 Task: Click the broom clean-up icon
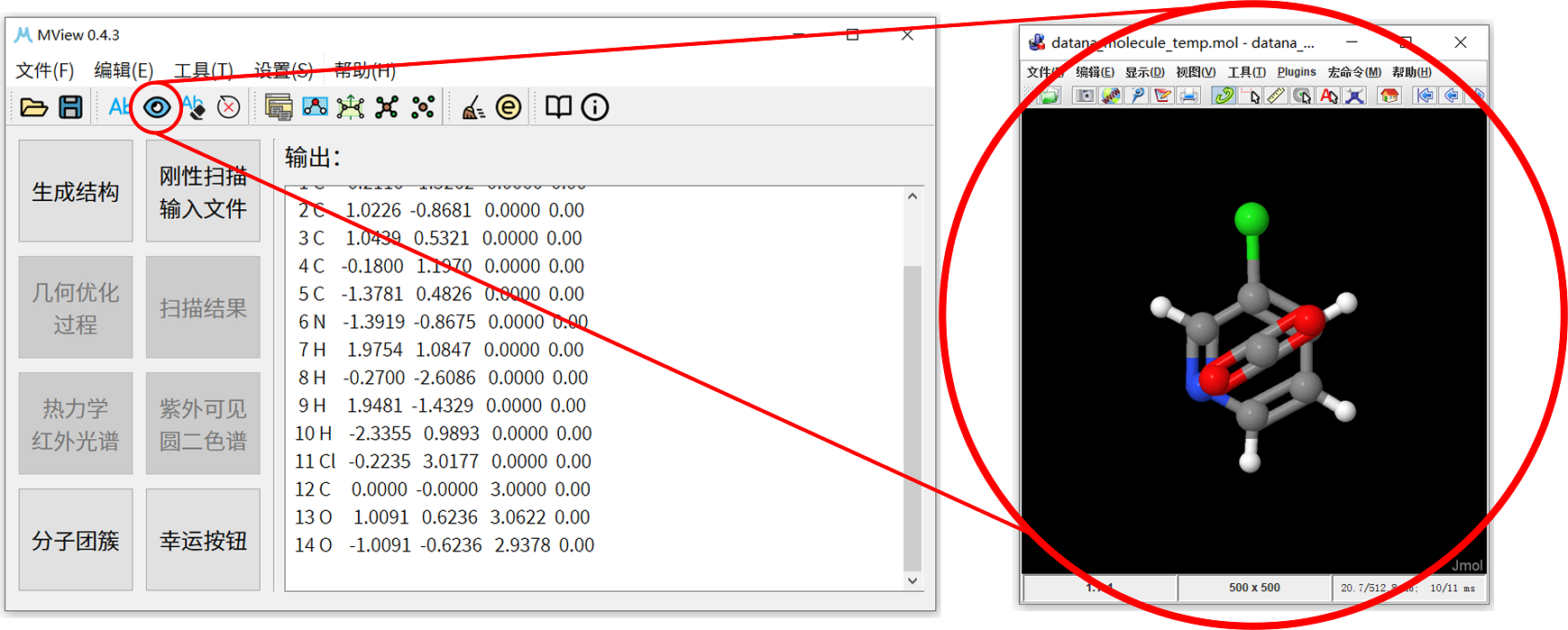473,107
